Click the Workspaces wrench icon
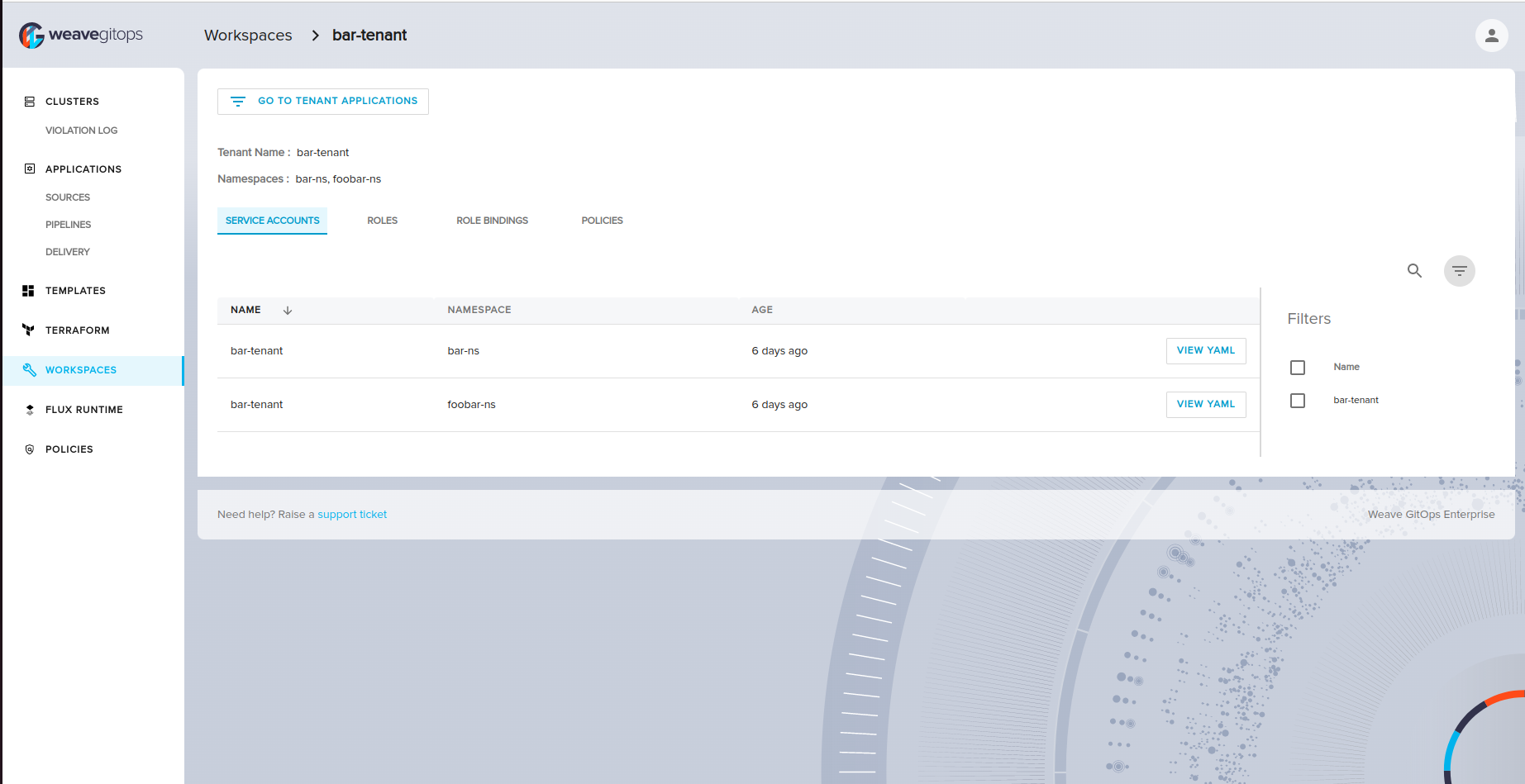 coord(30,370)
